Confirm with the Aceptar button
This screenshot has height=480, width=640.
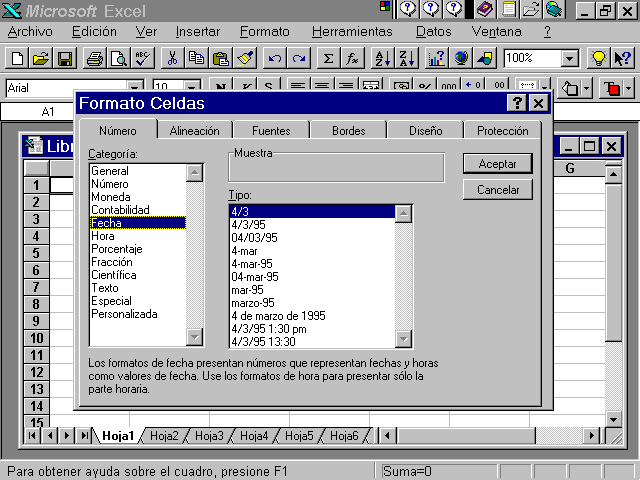click(x=498, y=164)
